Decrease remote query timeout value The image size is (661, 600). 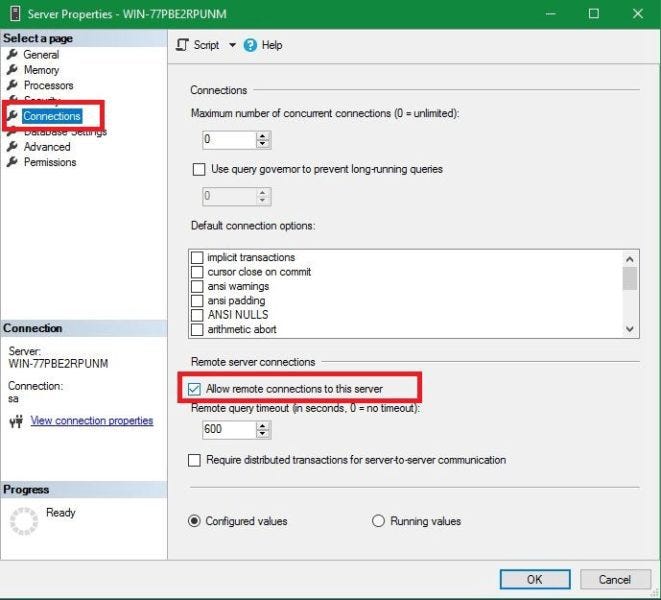tap(263, 433)
